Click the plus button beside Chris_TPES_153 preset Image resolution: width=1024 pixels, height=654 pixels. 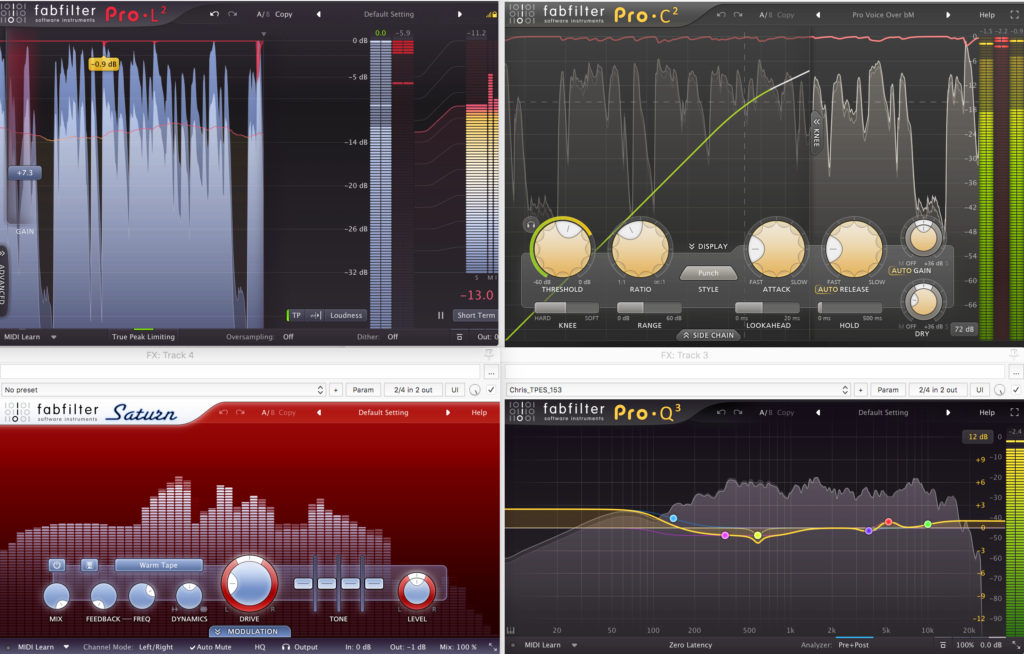pos(861,390)
